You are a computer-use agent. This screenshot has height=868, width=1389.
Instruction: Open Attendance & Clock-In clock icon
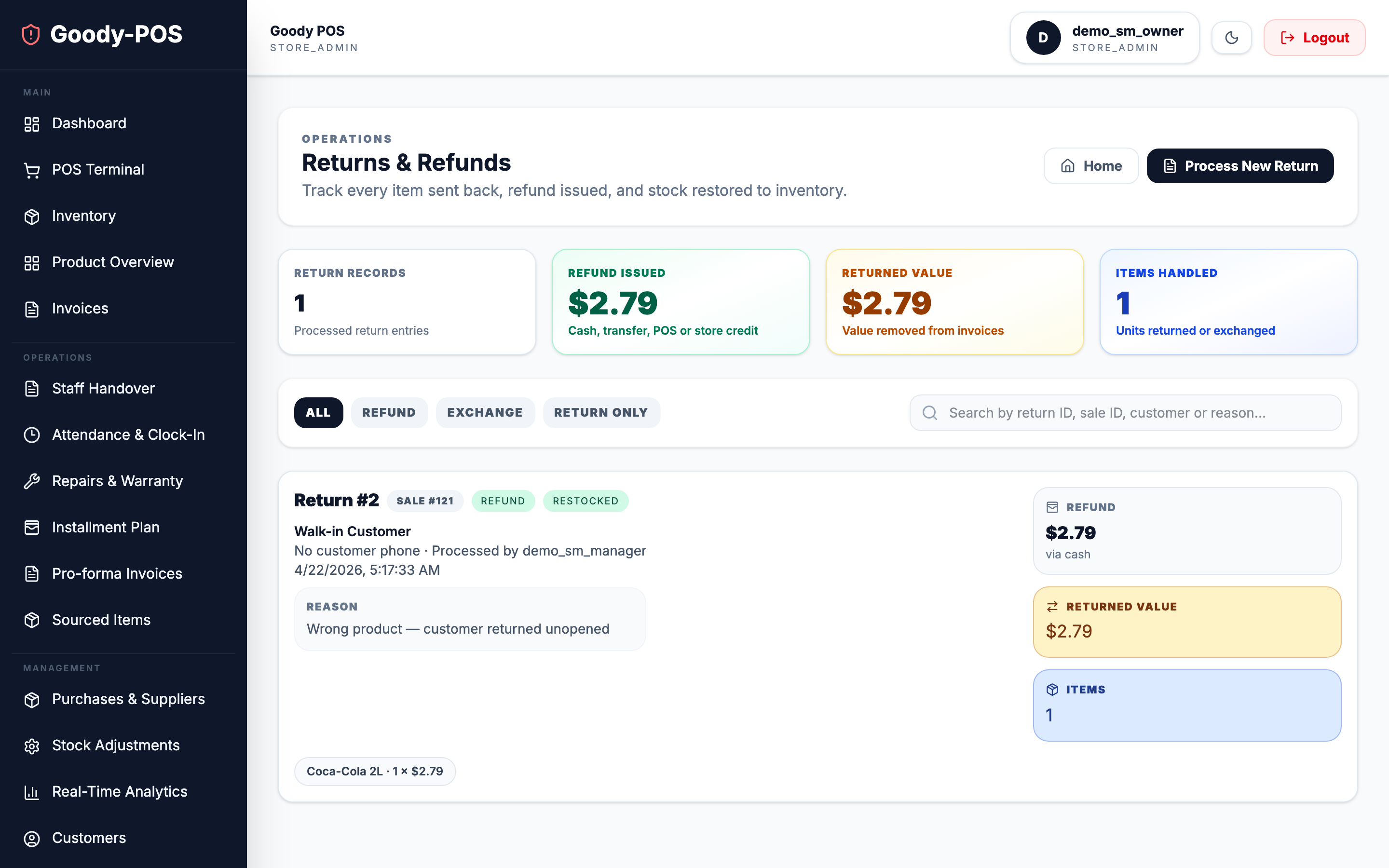tap(31, 434)
